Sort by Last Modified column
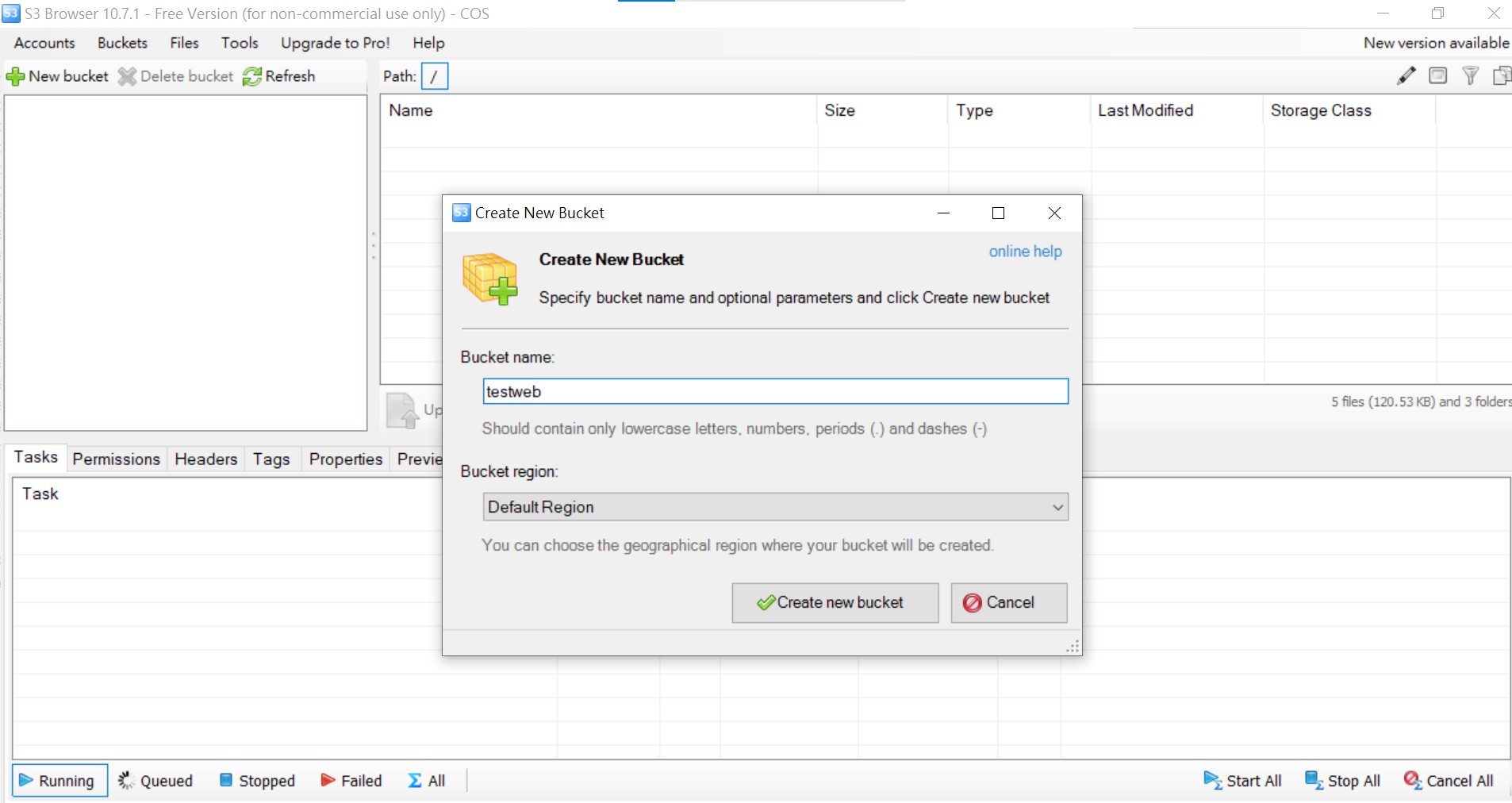 pos(1177,110)
